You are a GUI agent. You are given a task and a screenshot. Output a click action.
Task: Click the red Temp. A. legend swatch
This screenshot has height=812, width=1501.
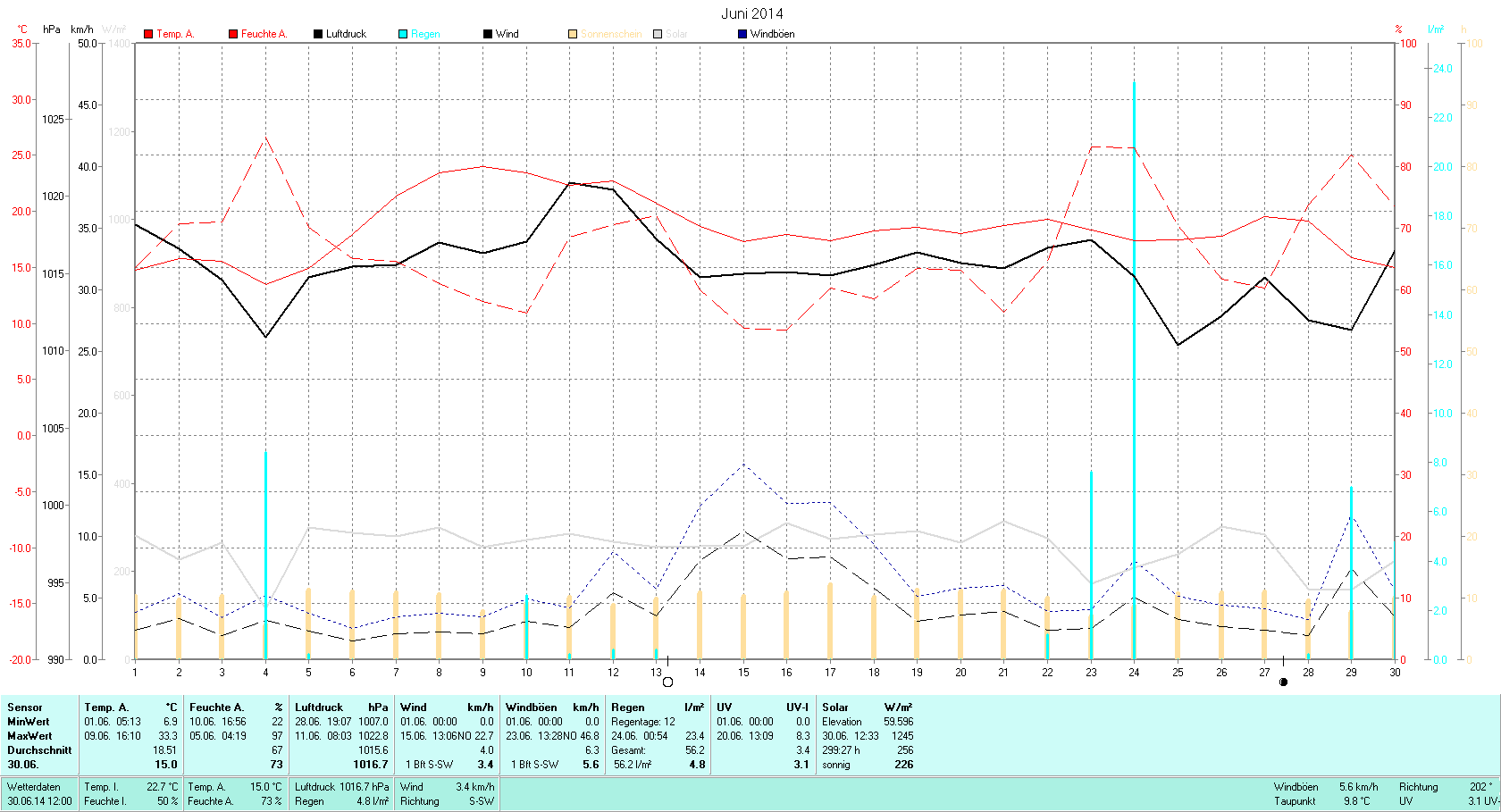(x=148, y=34)
